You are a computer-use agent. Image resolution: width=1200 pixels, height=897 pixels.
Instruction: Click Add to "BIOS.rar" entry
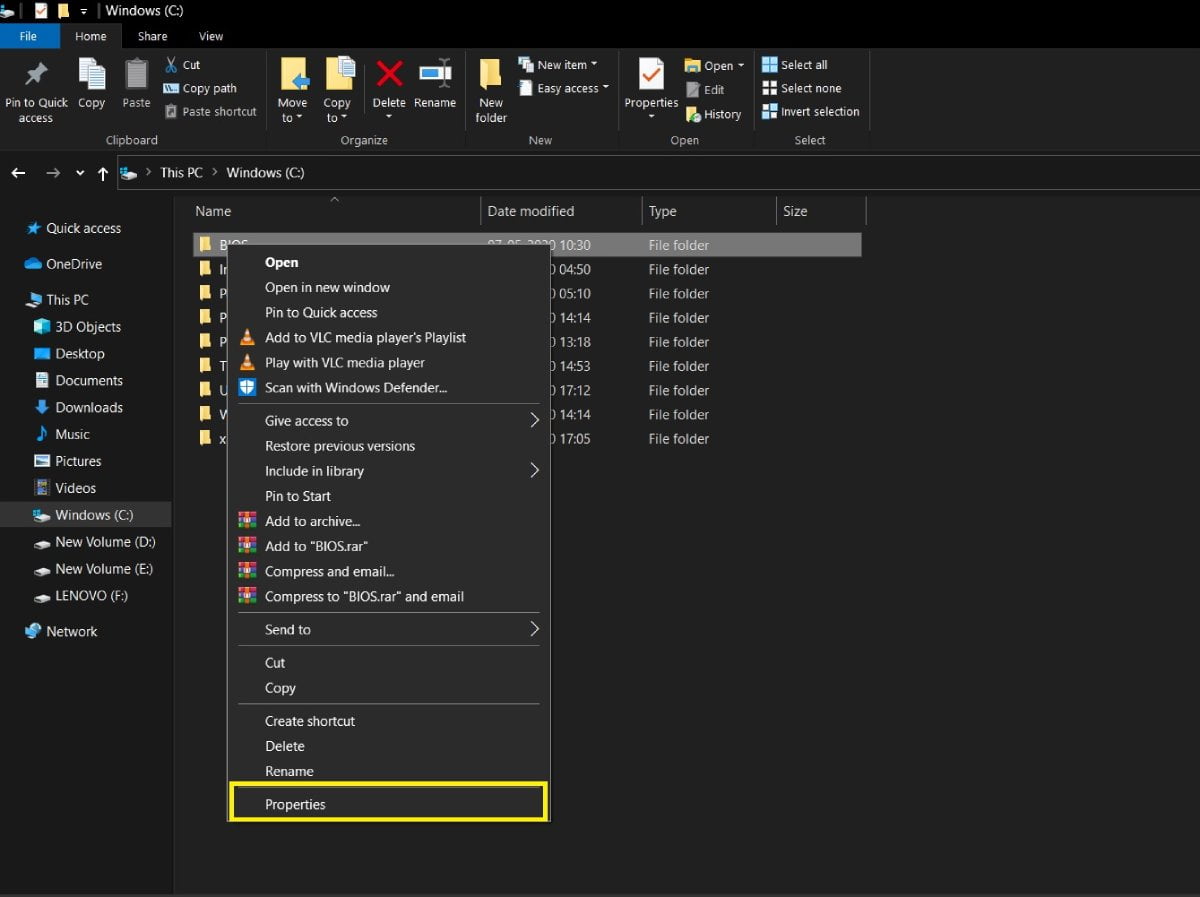pos(316,546)
